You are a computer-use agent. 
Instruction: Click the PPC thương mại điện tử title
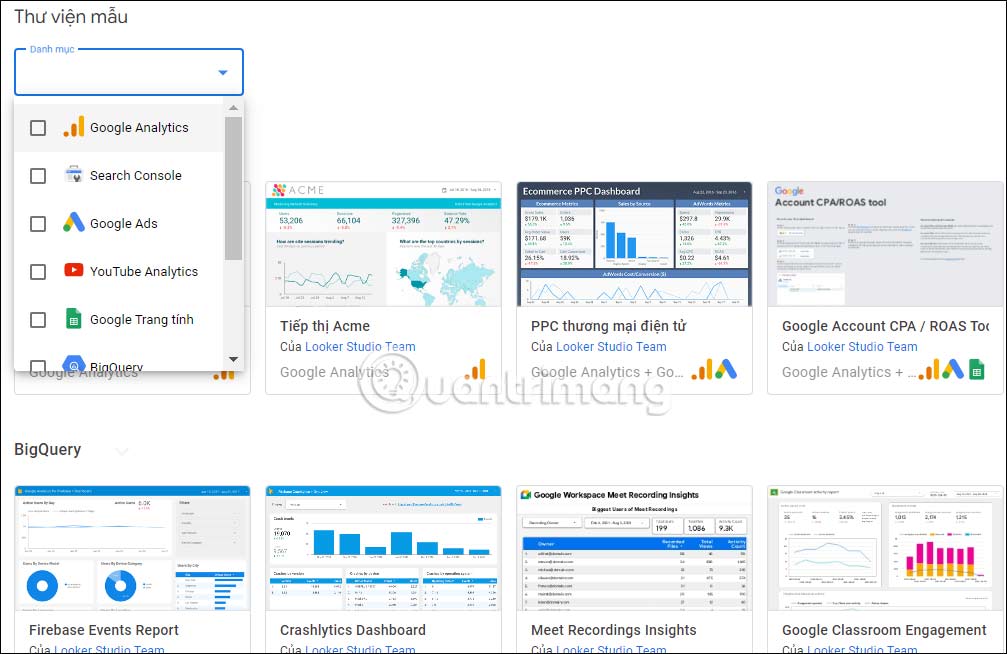609,326
